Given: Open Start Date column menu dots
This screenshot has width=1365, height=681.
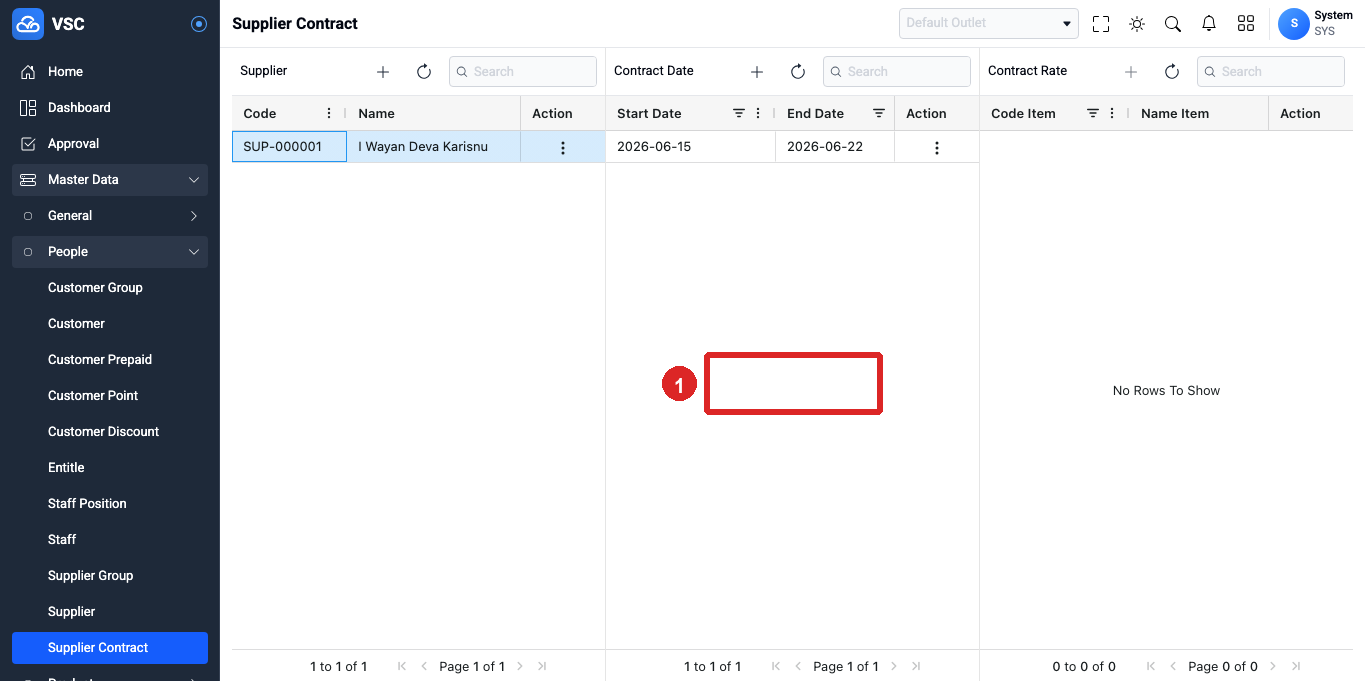Looking at the screenshot, I should pos(758,113).
